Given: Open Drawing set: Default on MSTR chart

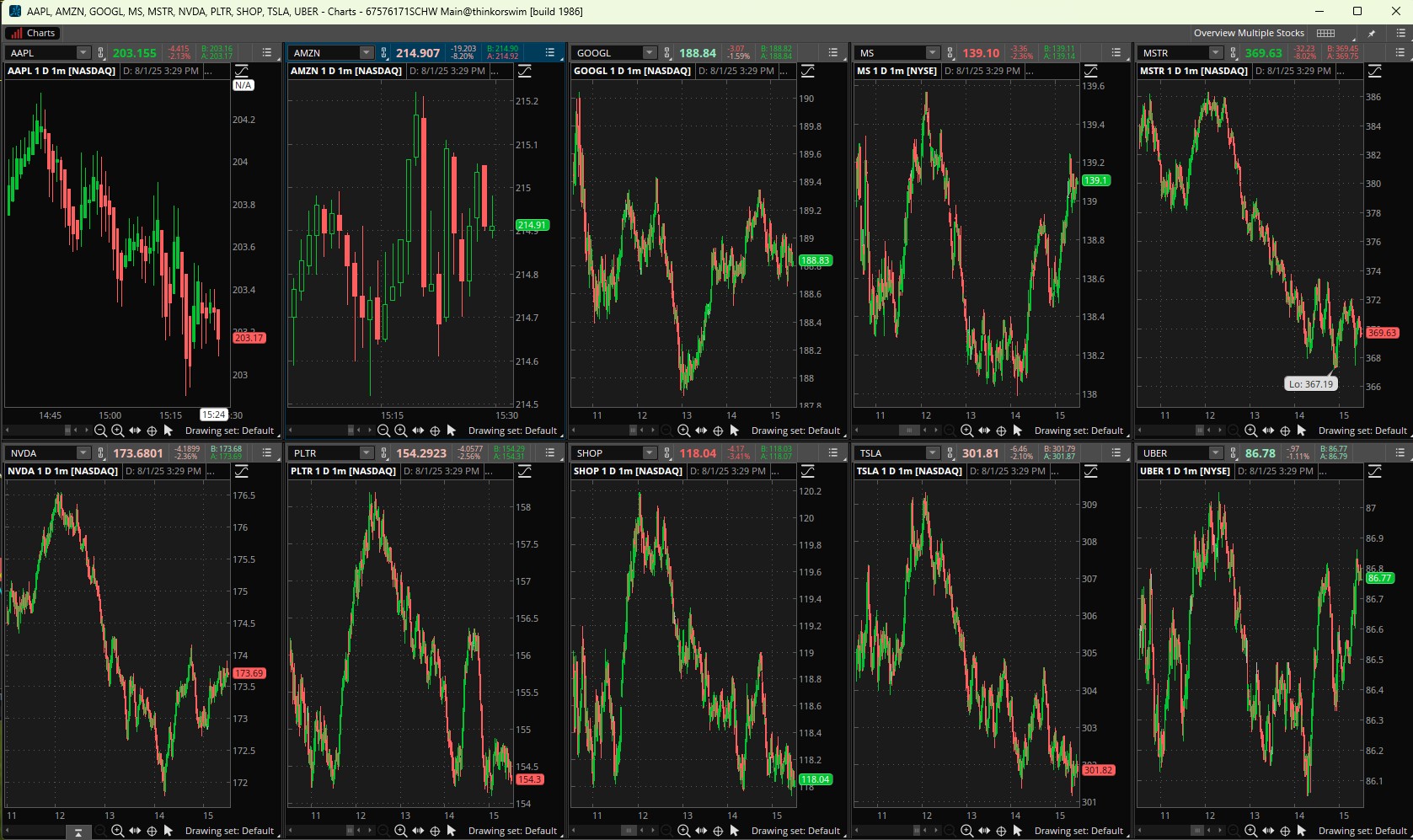Looking at the screenshot, I should 1362,431.
